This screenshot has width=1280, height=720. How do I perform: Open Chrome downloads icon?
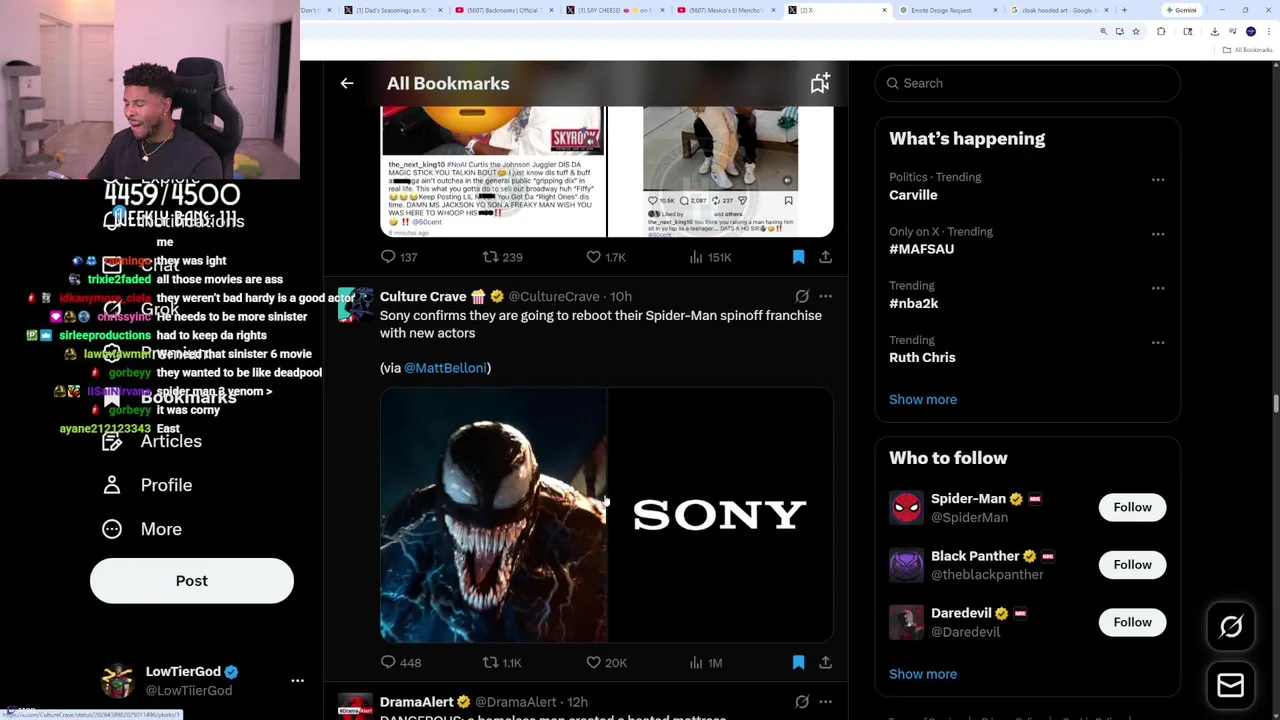coord(1214,32)
